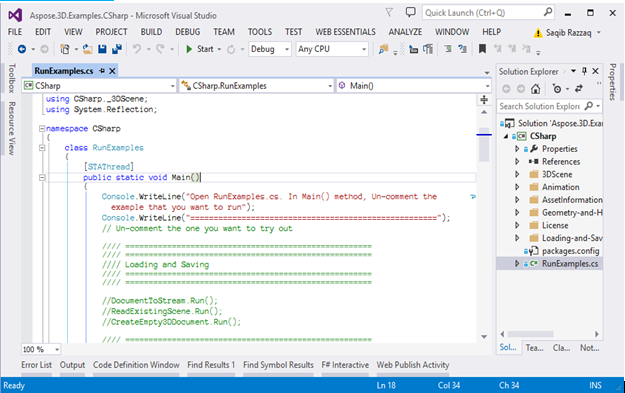Comment out the selected lines icon
625x393 pixels.
coord(448,49)
